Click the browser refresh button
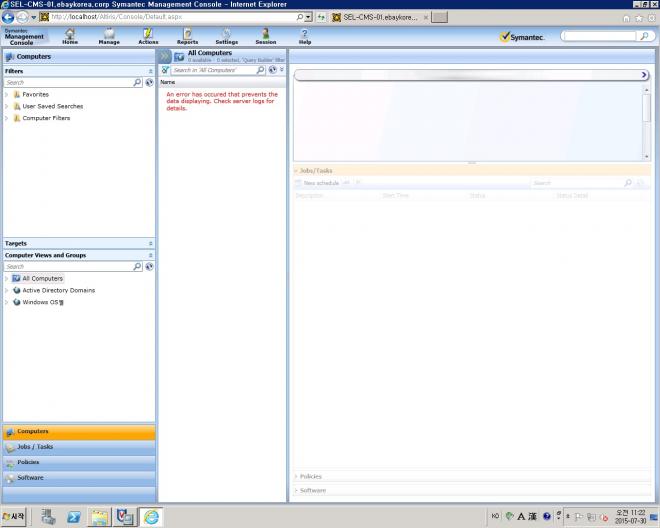This screenshot has height=528, width=660. [x=321, y=17]
